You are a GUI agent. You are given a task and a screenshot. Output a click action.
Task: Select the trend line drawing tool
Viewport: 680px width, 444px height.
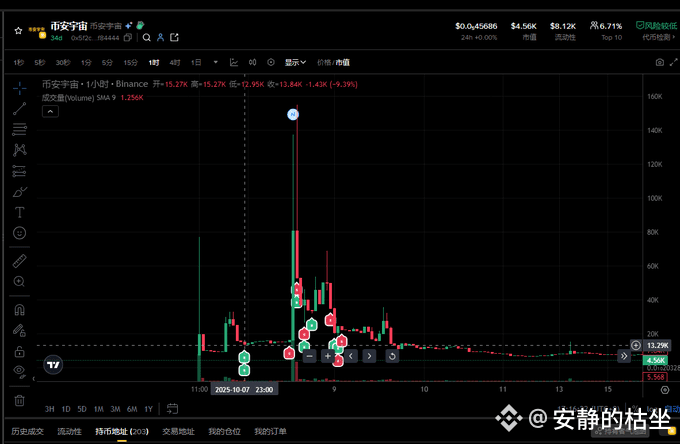click(x=20, y=109)
